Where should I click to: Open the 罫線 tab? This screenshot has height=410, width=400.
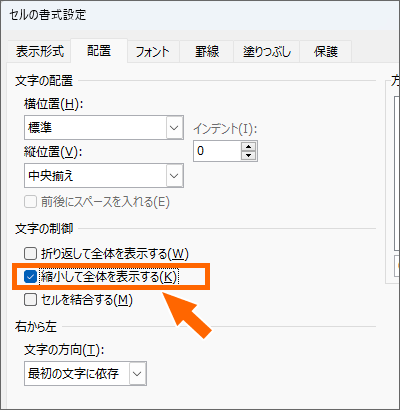(x=207, y=52)
